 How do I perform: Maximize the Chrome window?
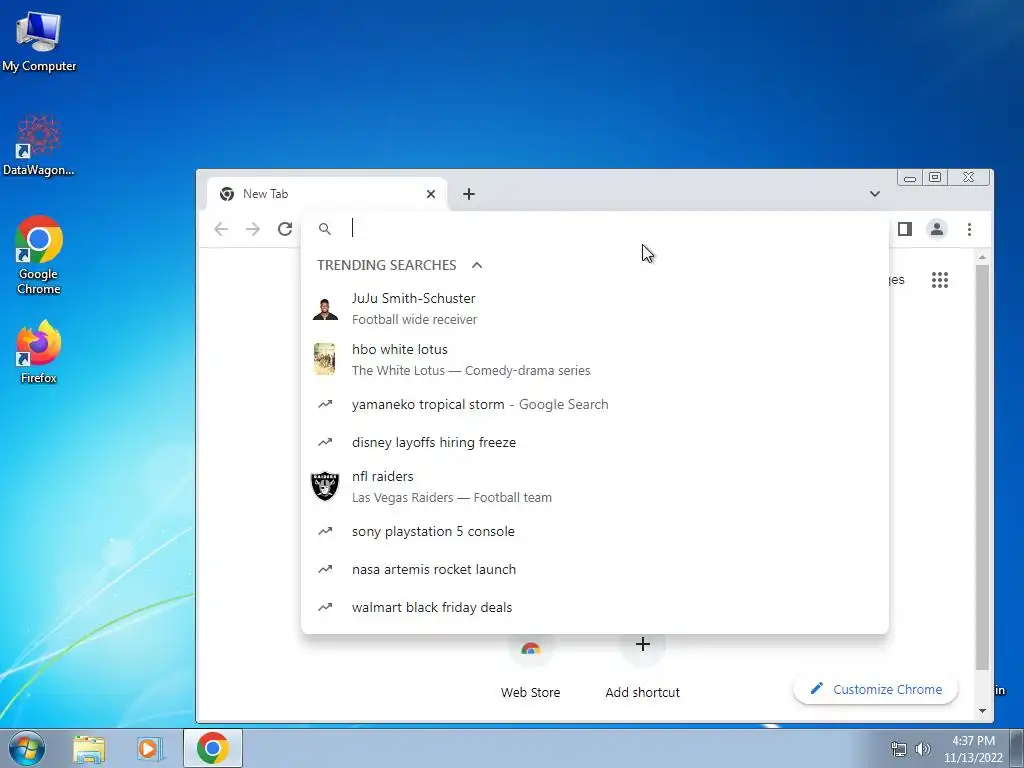click(x=935, y=178)
